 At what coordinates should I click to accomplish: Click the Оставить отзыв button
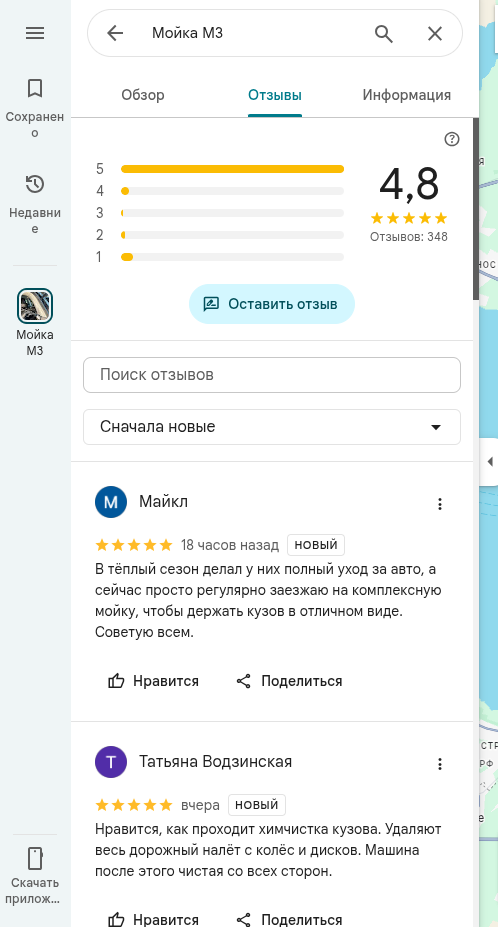coord(271,304)
